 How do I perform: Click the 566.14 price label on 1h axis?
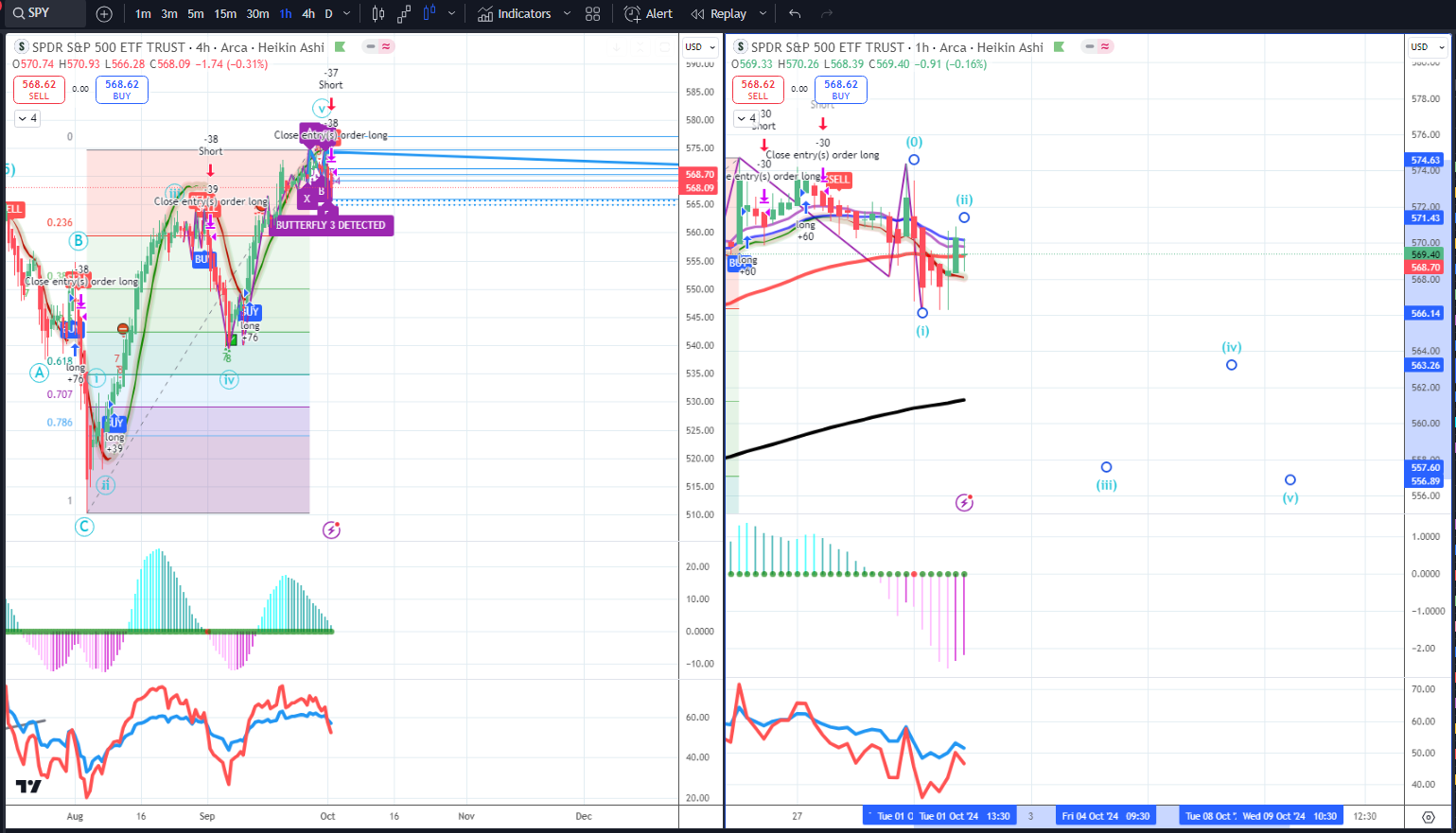tap(1426, 314)
